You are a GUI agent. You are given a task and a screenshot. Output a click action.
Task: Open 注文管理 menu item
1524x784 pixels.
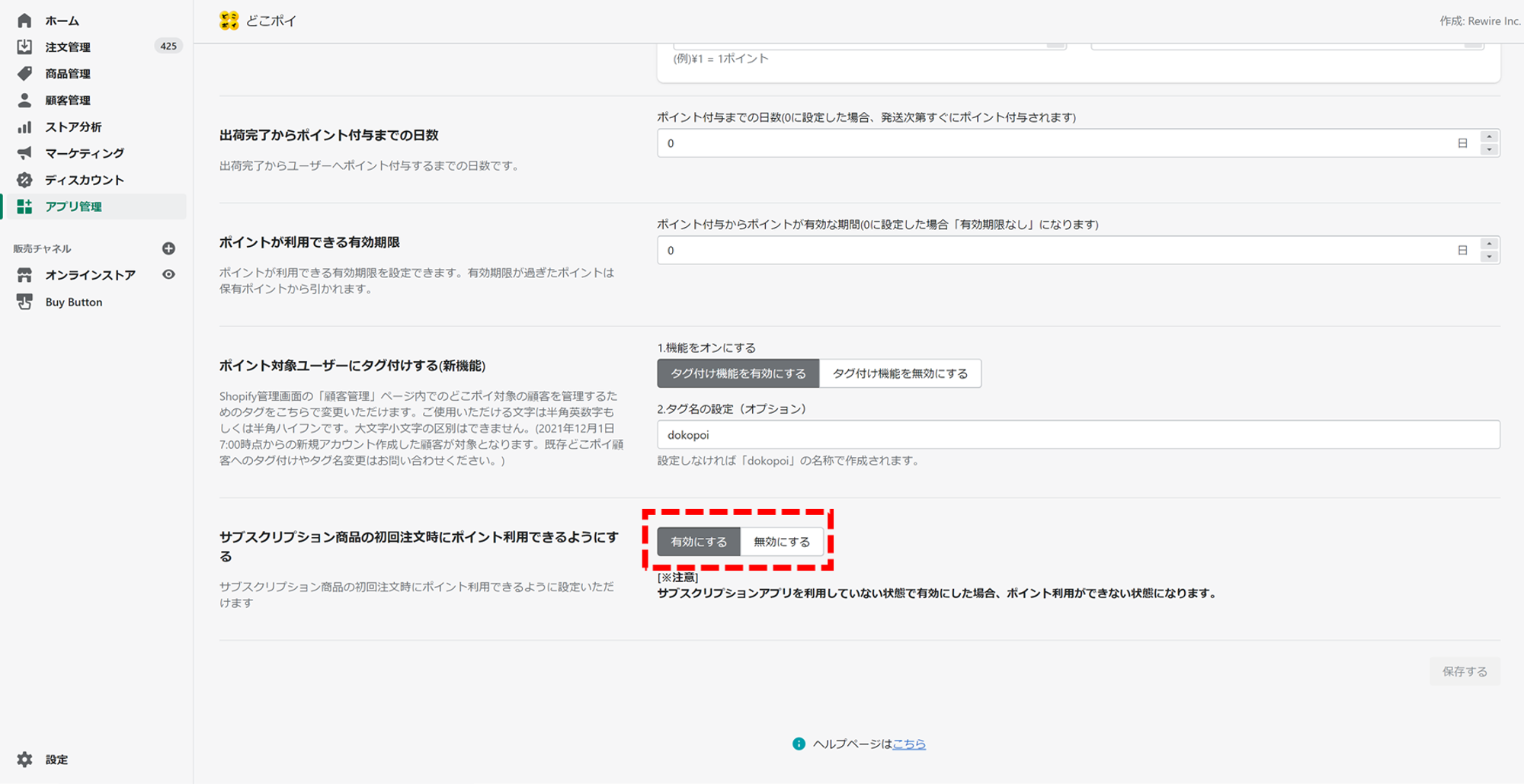(x=68, y=46)
